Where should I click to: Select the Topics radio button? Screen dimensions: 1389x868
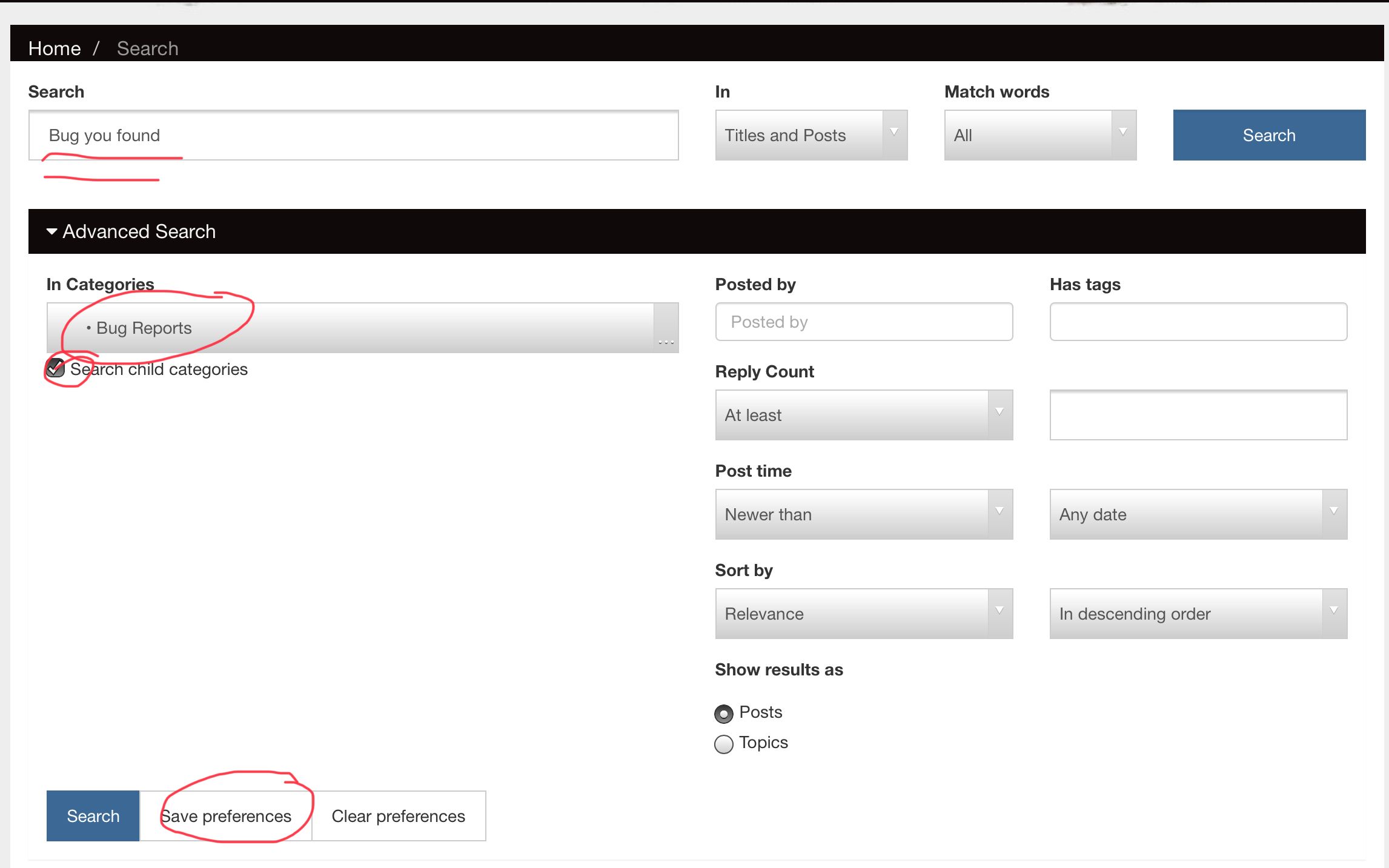click(x=724, y=744)
